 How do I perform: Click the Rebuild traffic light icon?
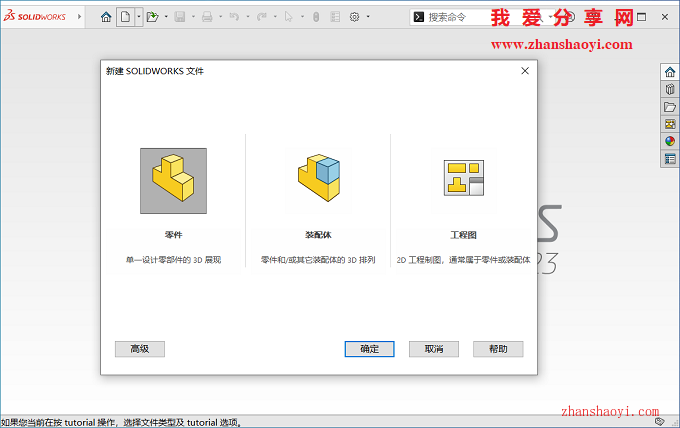click(316, 17)
